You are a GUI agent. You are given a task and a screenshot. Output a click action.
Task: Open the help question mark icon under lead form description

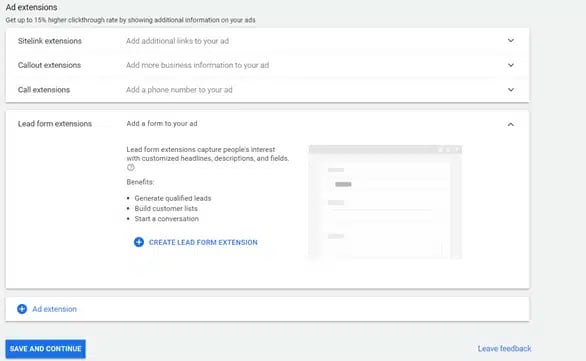(x=130, y=167)
